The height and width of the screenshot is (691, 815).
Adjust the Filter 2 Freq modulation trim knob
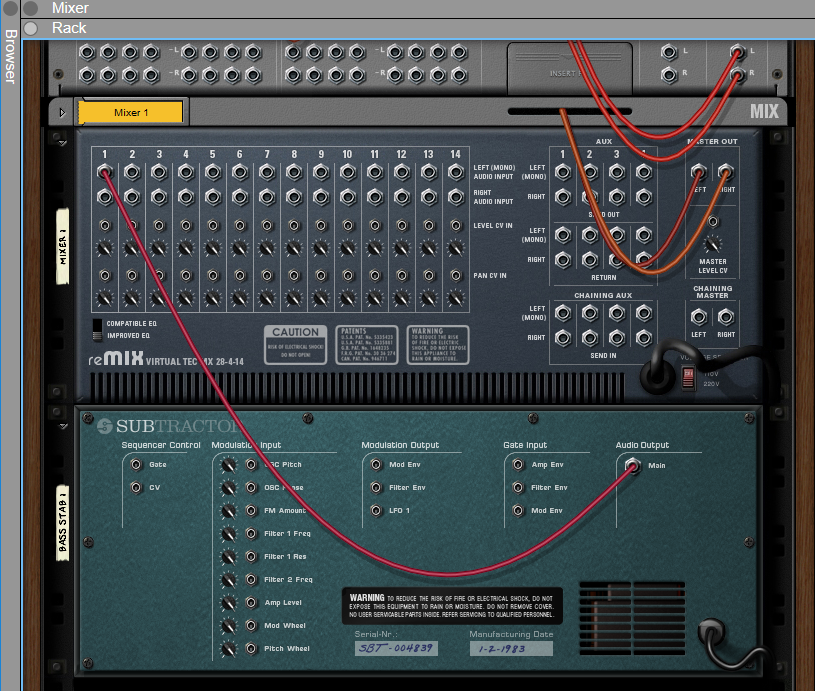click(229, 580)
